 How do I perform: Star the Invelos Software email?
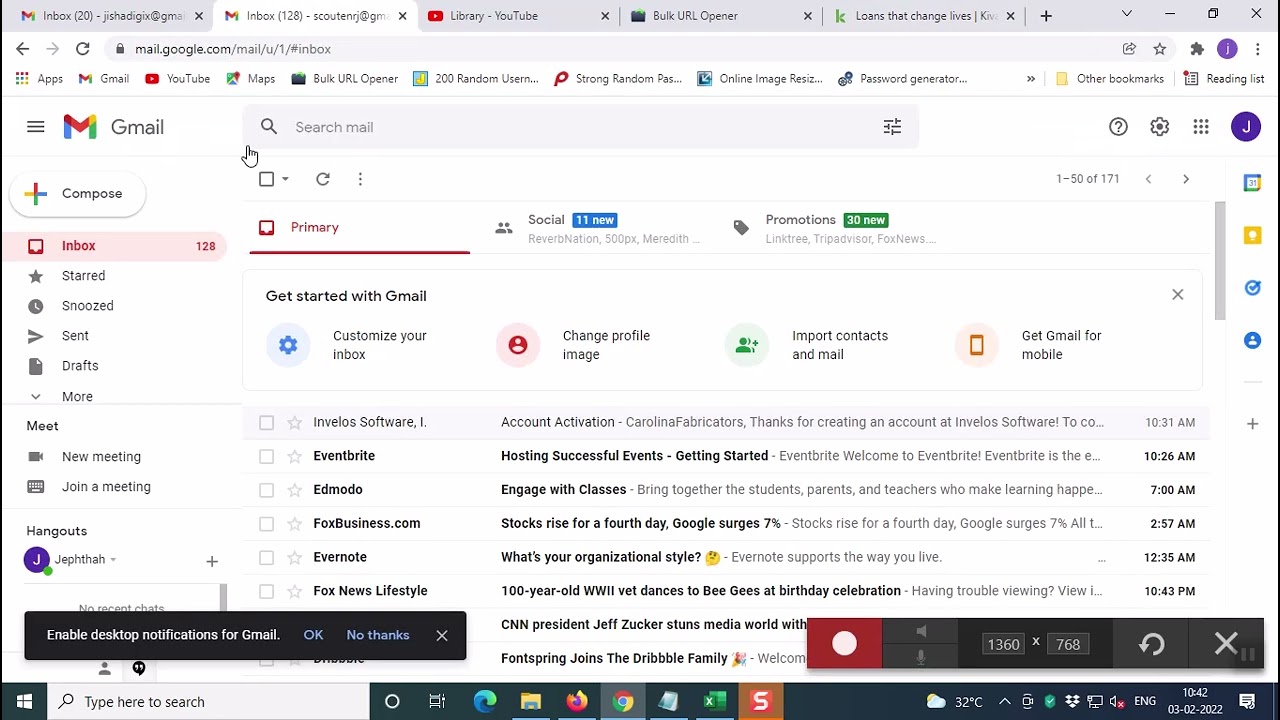(x=294, y=422)
